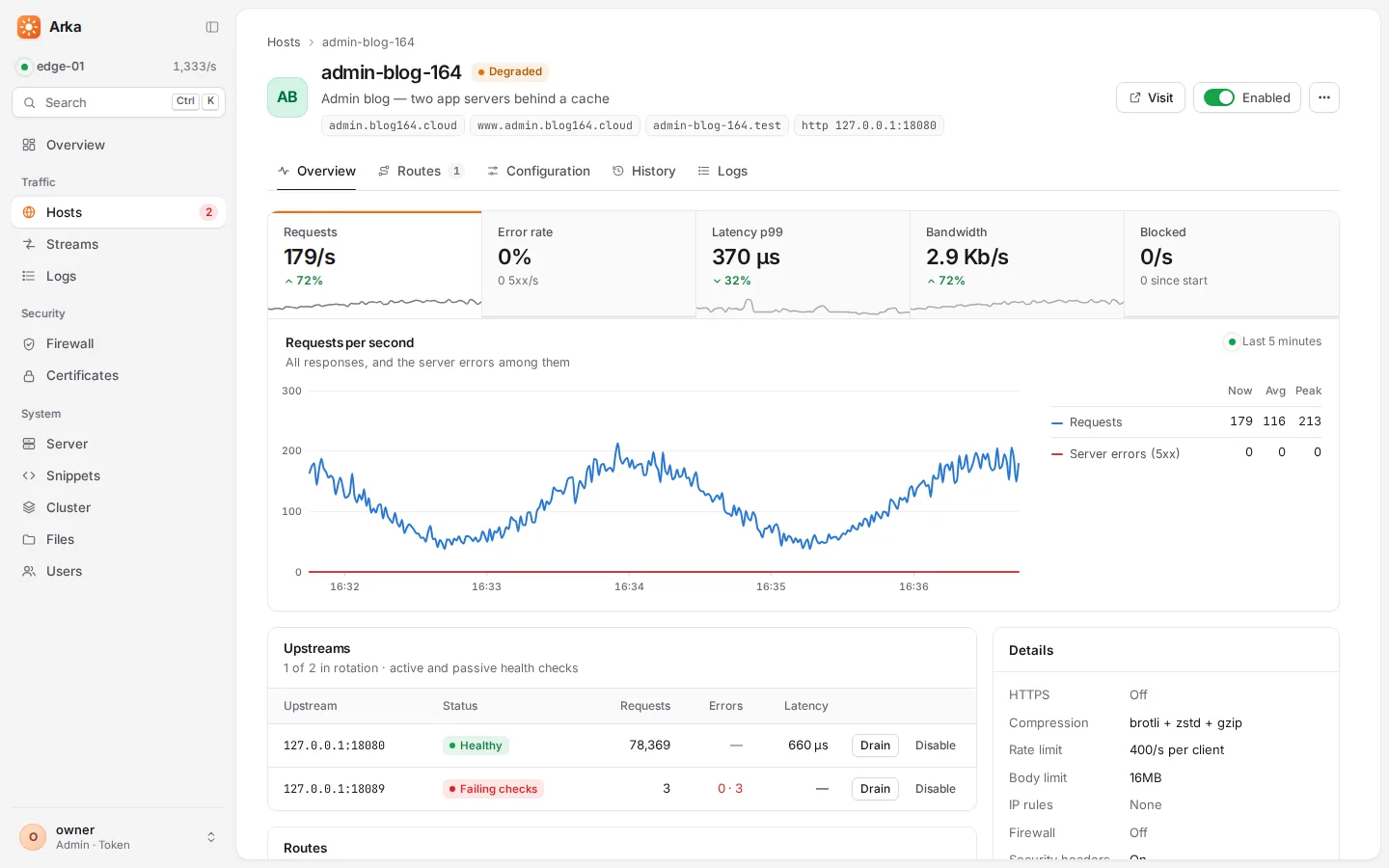Click the Degraded status badge
The height and width of the screenshot is (868, 1389).
[x=510, y=71]
